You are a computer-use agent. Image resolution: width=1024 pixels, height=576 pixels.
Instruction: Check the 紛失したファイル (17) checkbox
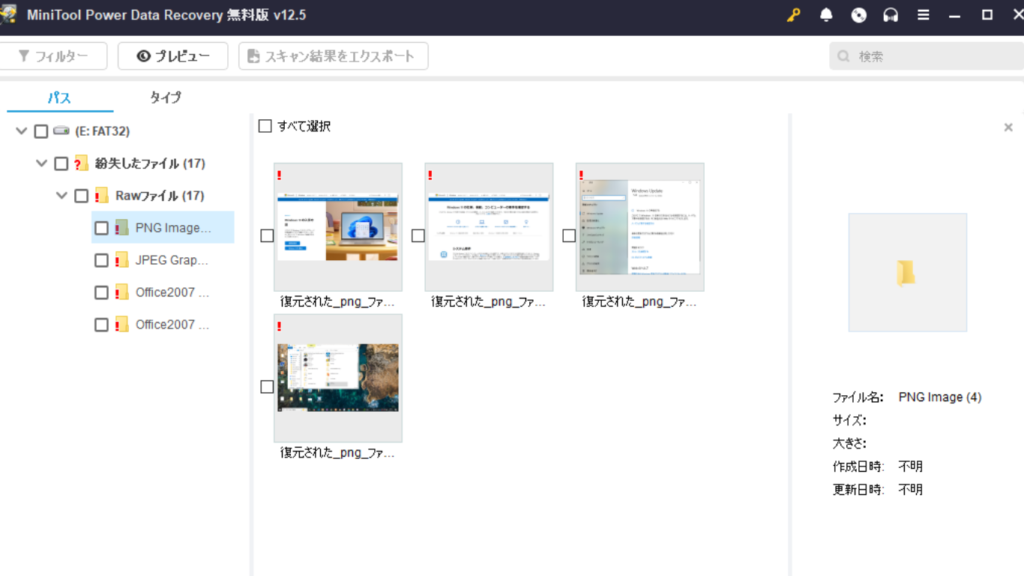61,163
